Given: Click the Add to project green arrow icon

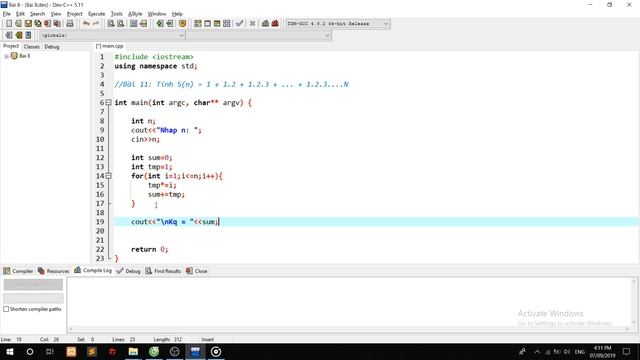Looking at the screenshot, I should coord(160,24).
